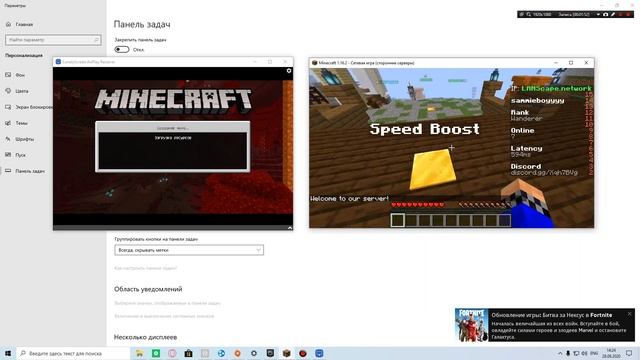The image size is (640, 360).
Task: Click the taskbar clock and date
Action: click(611, 353)
